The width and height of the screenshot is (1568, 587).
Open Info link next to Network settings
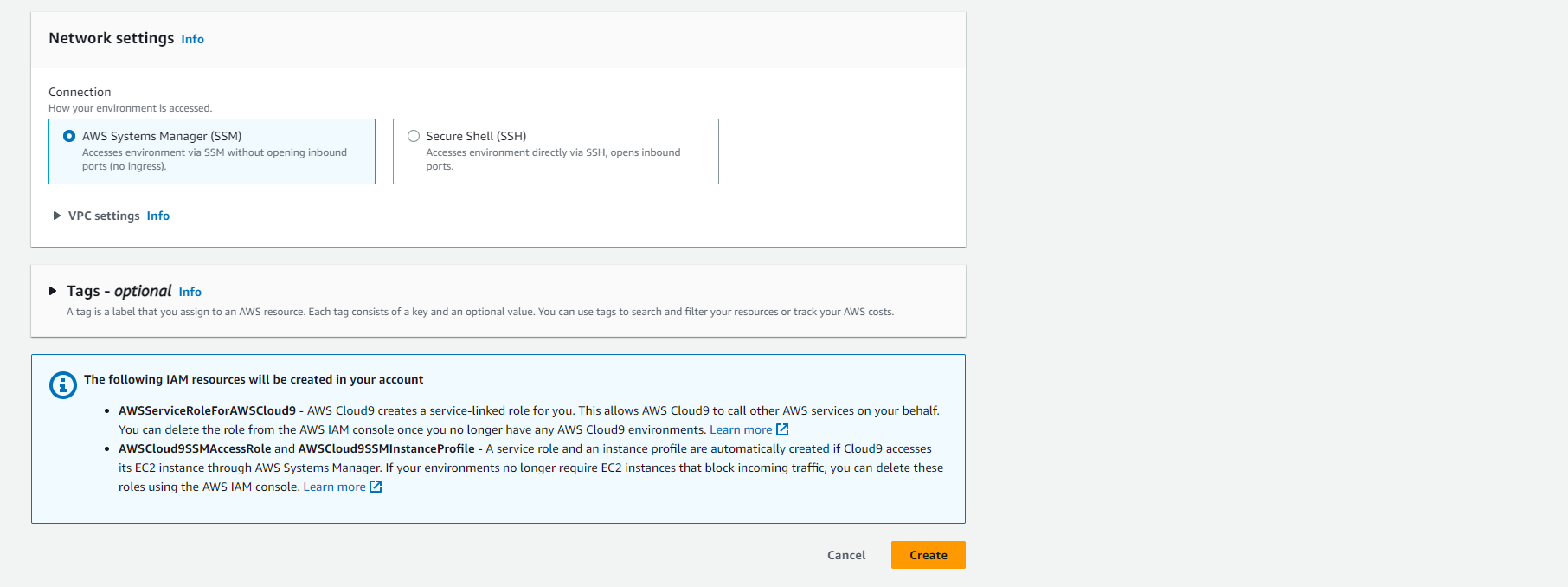click(x=192, y=39)
